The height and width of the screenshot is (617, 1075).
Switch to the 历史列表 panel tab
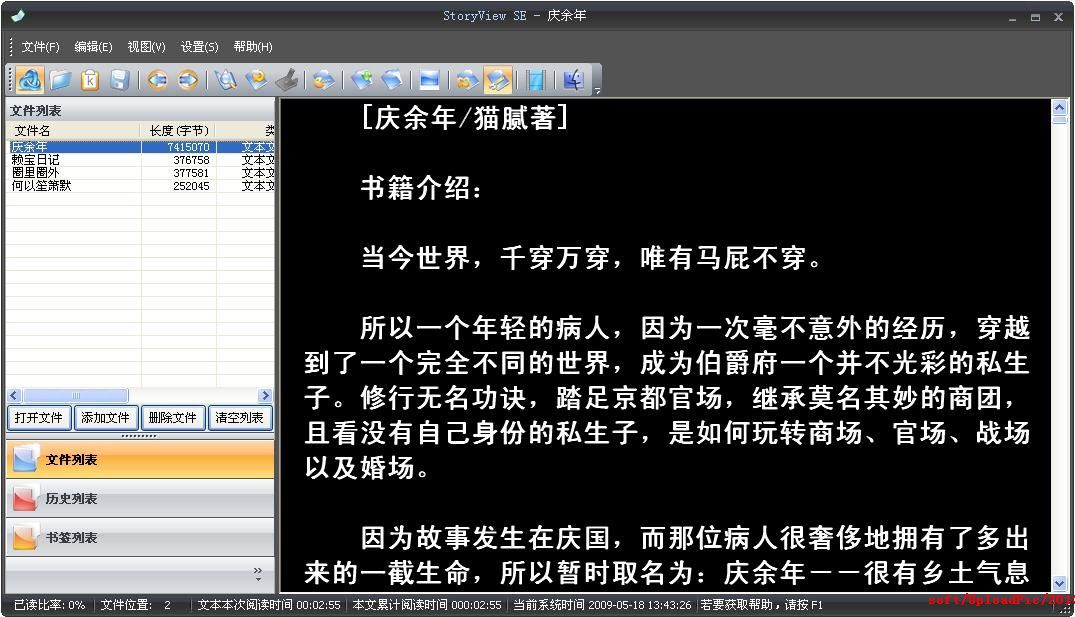click(x=140, y=498)
